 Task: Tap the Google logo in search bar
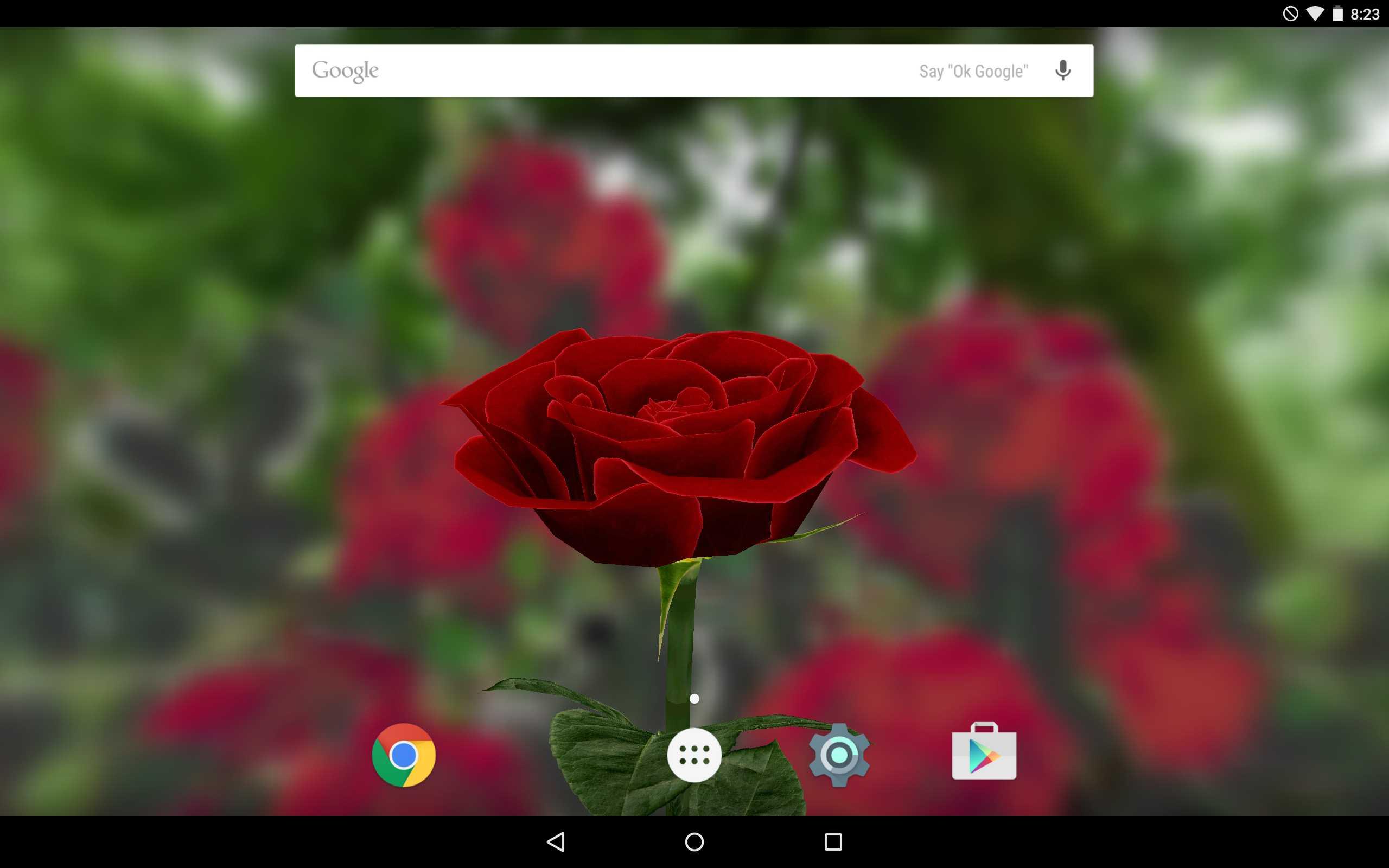[x=345, y=71]
